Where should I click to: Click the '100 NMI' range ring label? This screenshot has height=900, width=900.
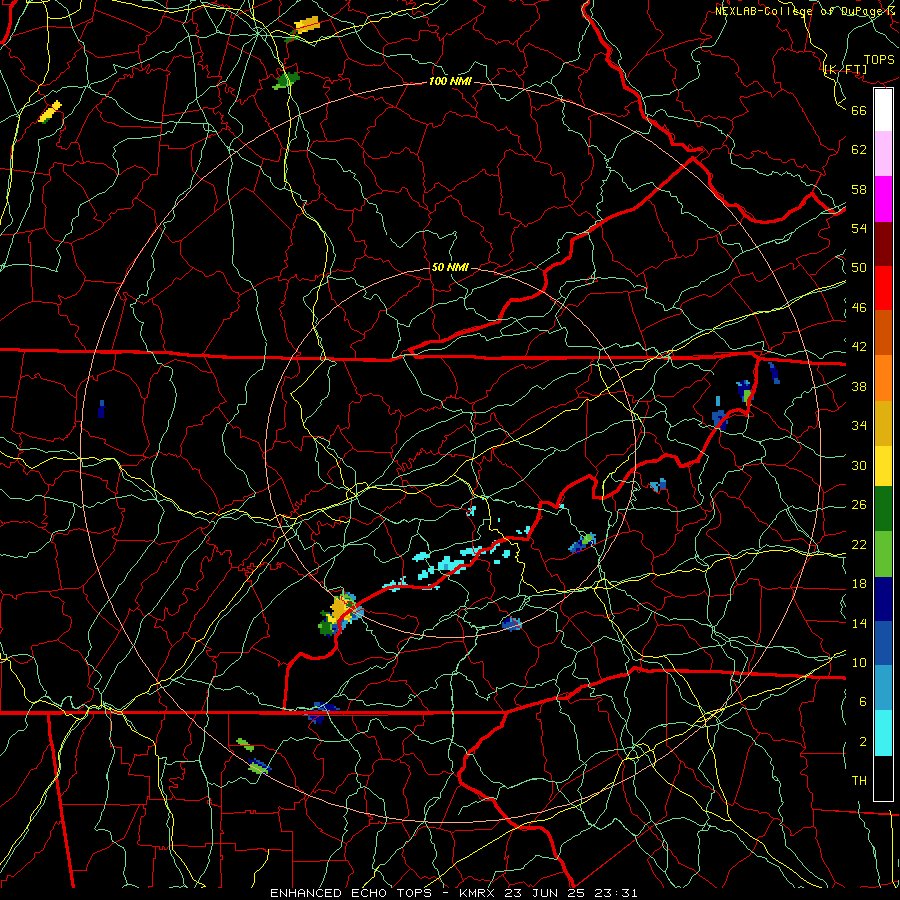point(450,82)
